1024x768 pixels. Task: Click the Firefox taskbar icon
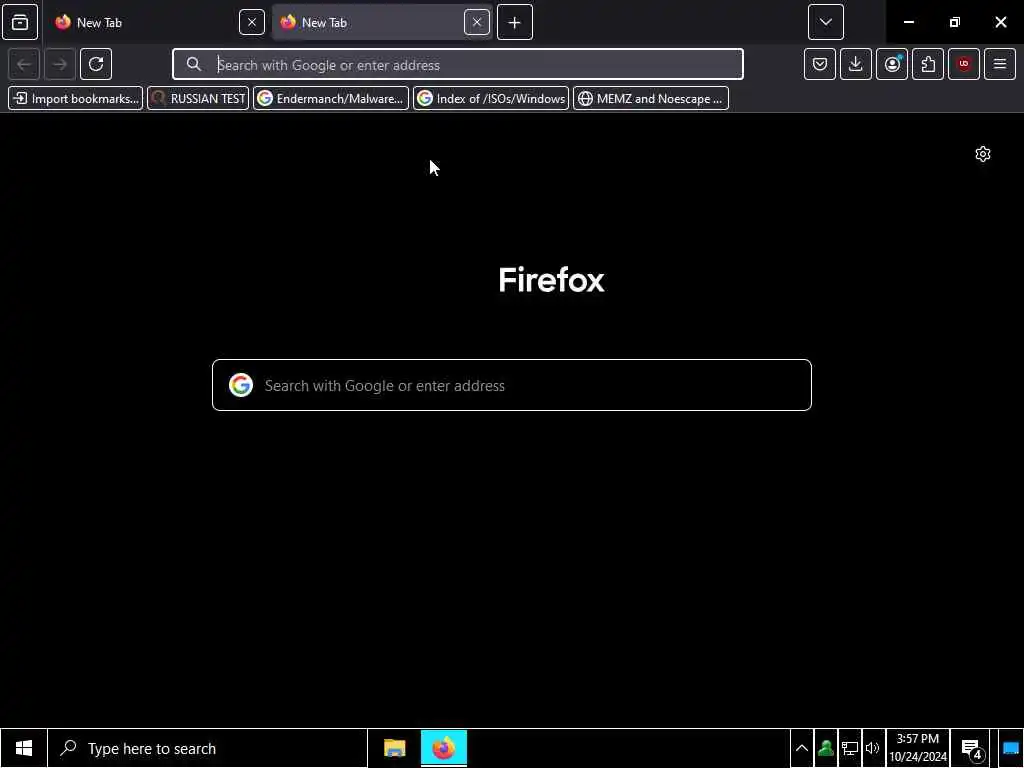click(444, 748)
